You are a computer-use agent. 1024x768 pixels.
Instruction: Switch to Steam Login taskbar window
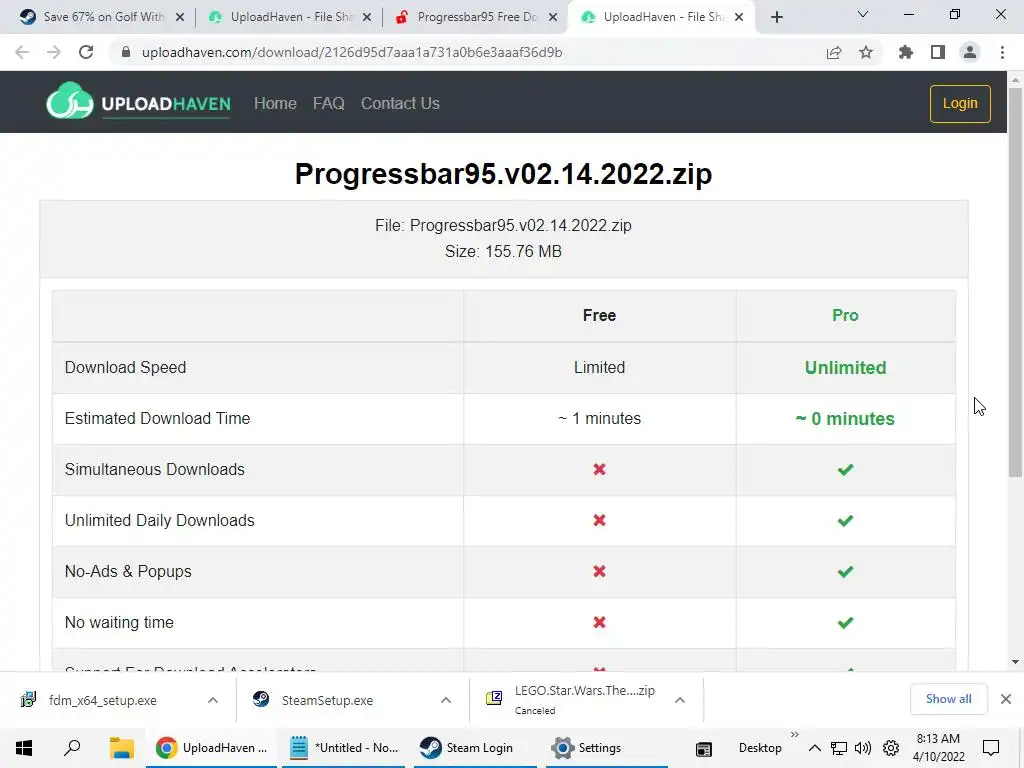point(475,748)
